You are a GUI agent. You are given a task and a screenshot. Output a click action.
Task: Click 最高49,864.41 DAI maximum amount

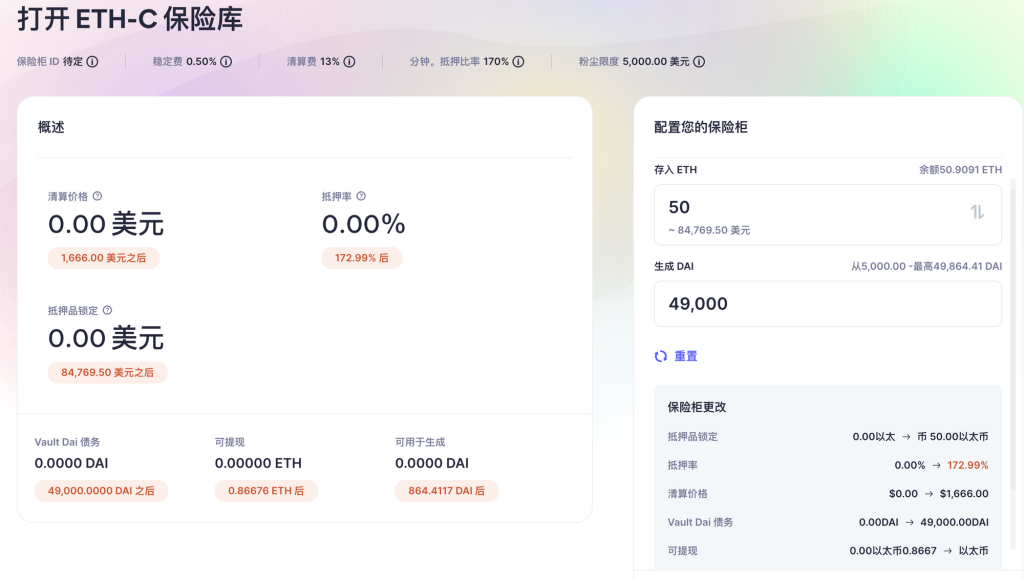pos(957,266)
